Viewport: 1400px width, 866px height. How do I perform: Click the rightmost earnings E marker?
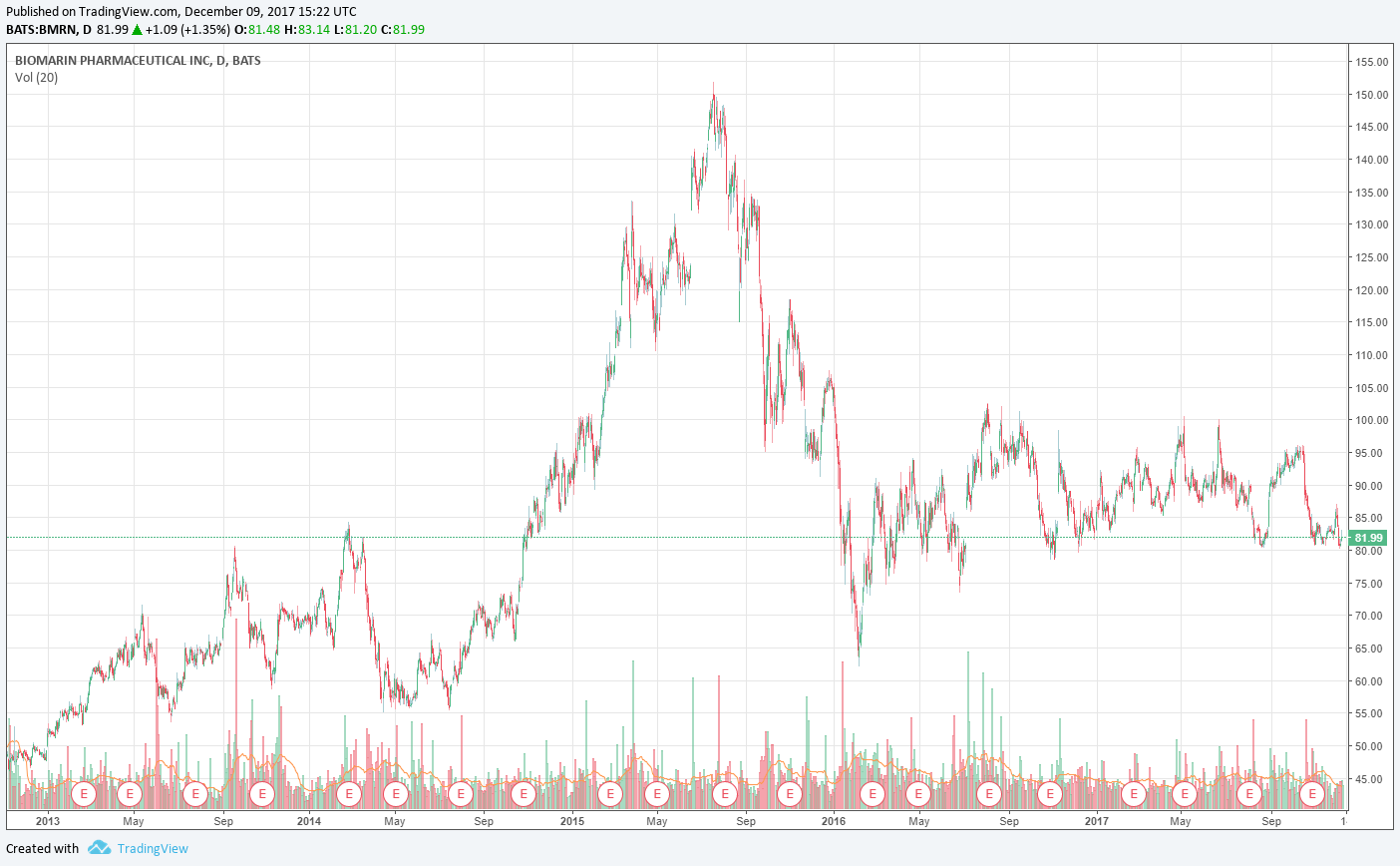point(1312,794)
